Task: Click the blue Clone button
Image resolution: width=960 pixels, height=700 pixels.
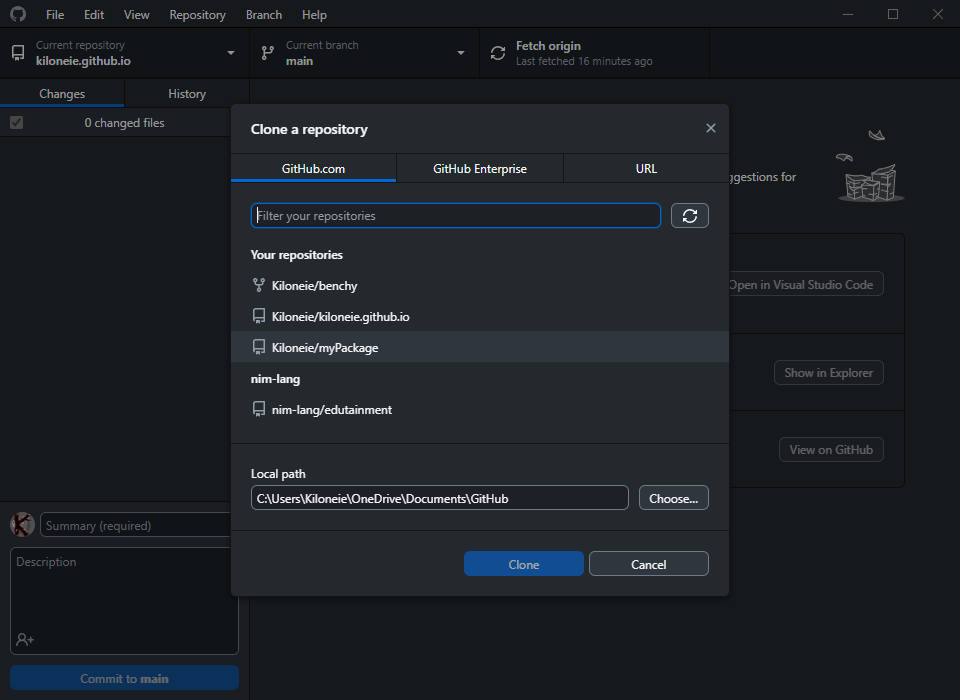Action: (x=523, y=564)
